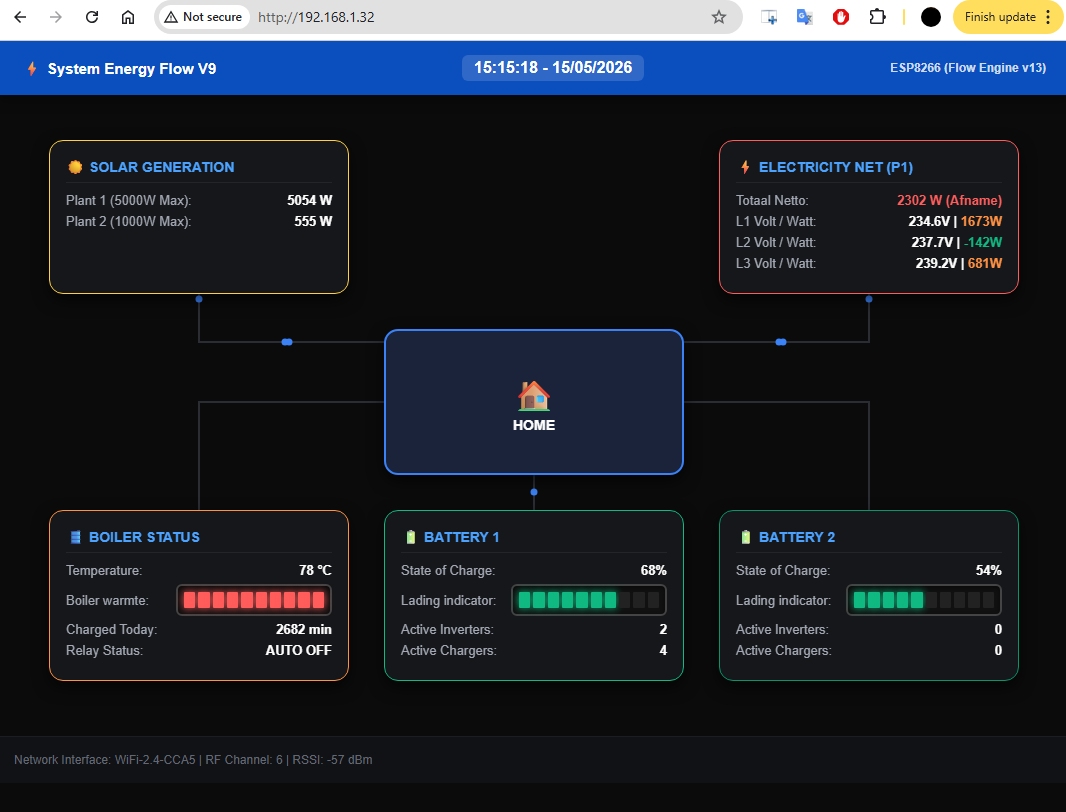The height and width of the screenshot is (812, 1066).
Task: Click battery icon in Battery 1 card
Action: click(x=411, y=537)
